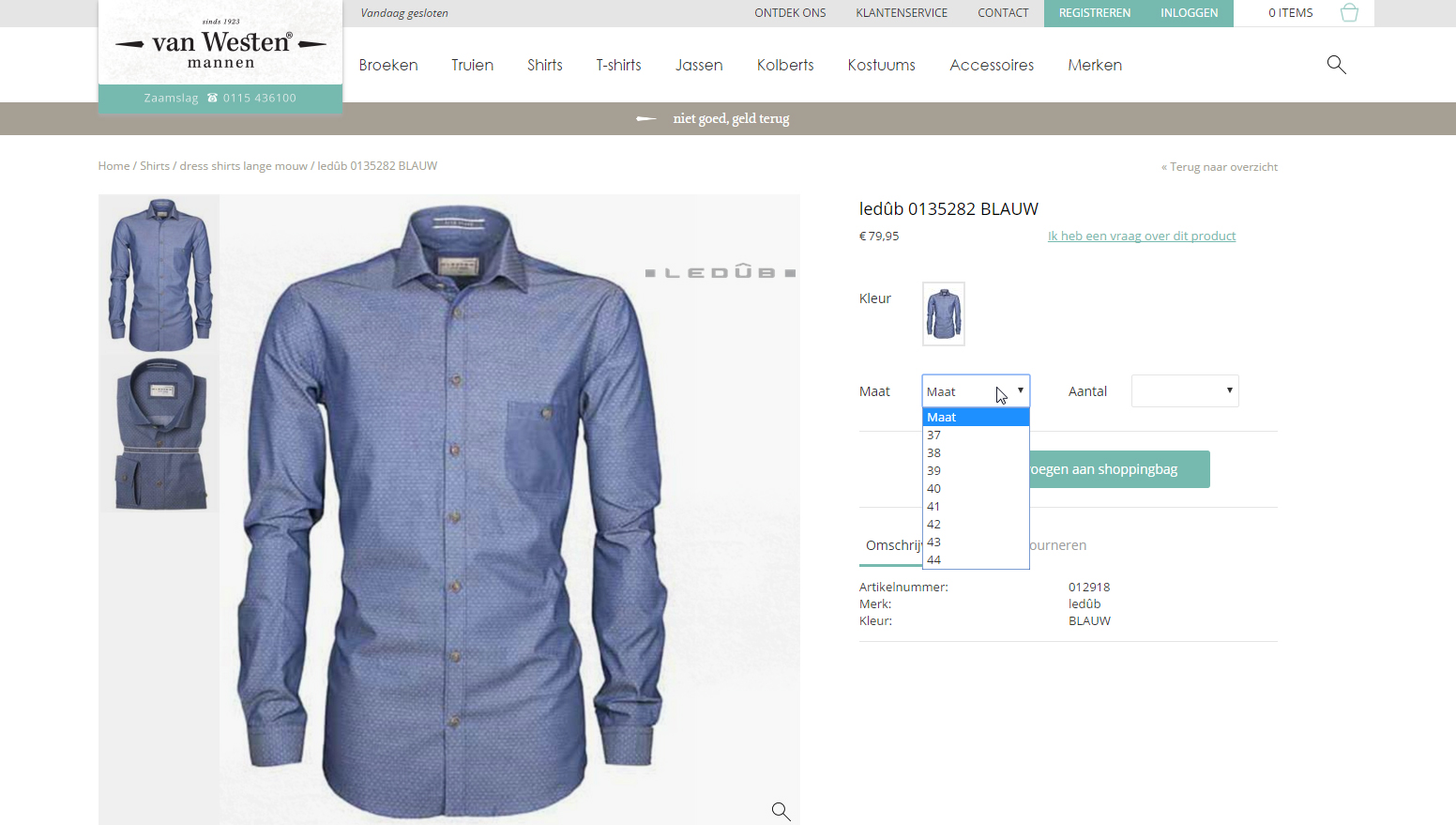Click the Zaamslag 0115 436100 phone banner
1456x825 pixels.
pos(220,99)
